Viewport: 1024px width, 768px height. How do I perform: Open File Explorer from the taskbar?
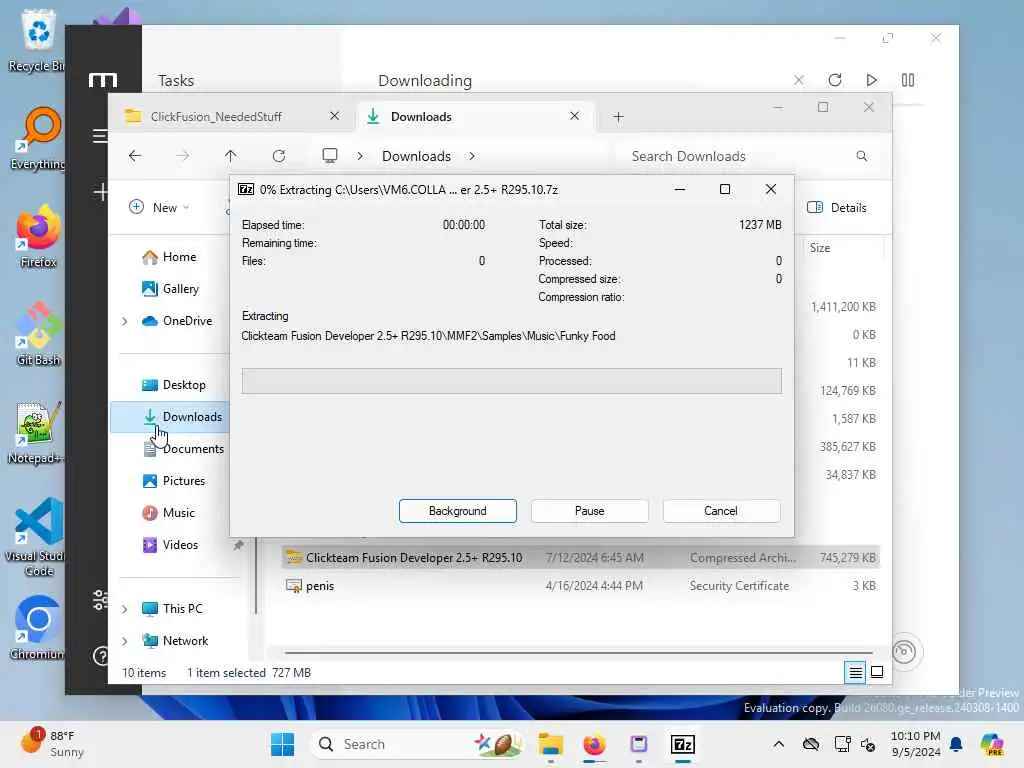click(551, 744)
